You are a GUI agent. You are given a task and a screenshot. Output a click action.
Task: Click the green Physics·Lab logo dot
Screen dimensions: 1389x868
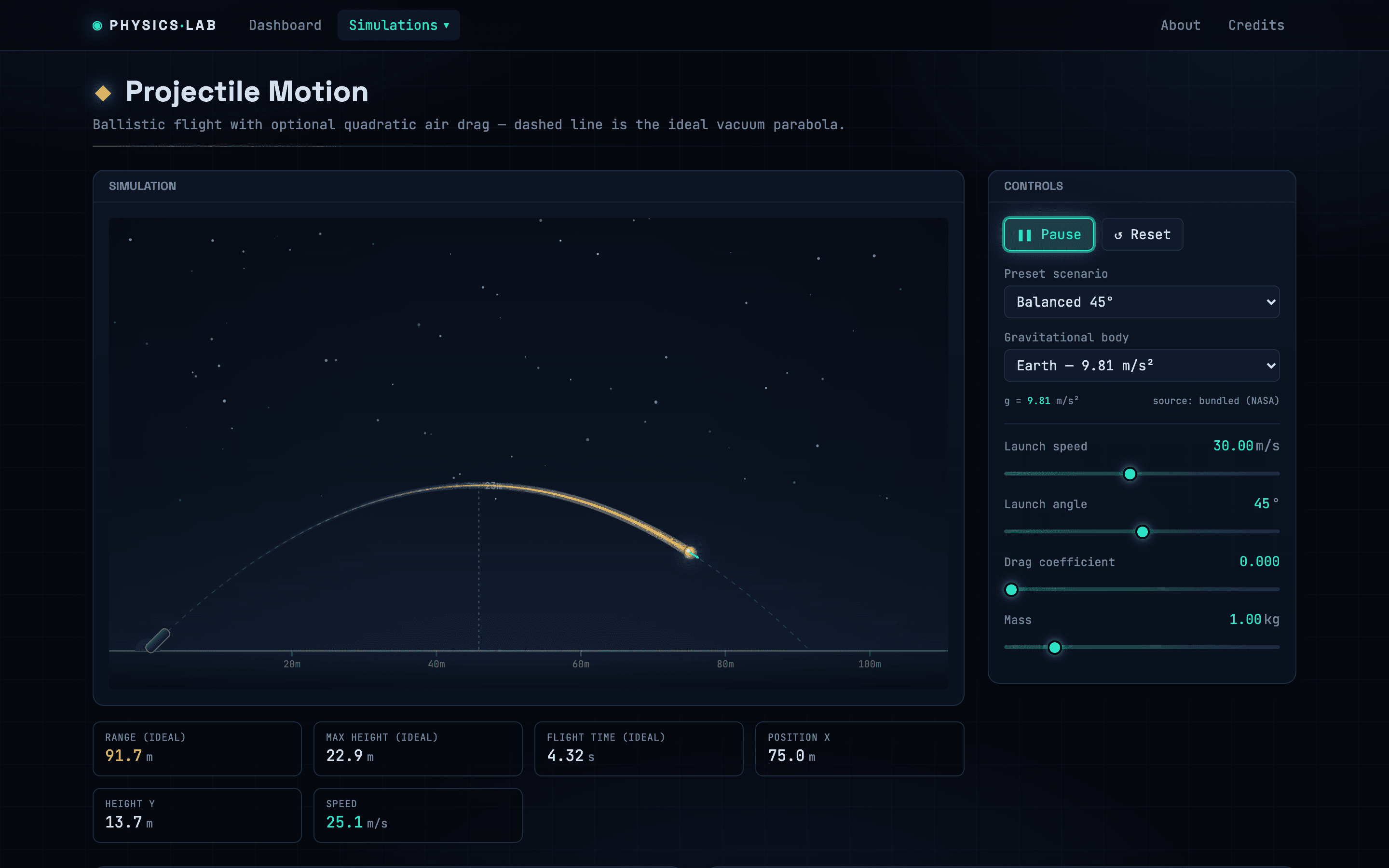[97, 25]
